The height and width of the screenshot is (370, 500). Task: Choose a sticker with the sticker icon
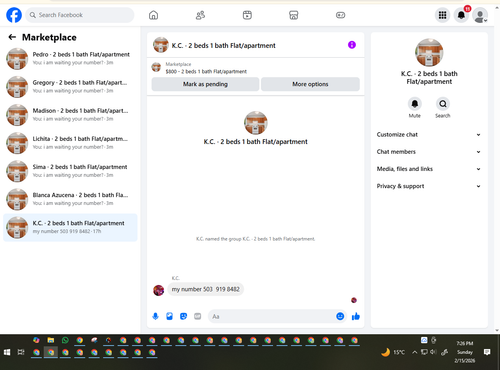click(x=183, y=316)
